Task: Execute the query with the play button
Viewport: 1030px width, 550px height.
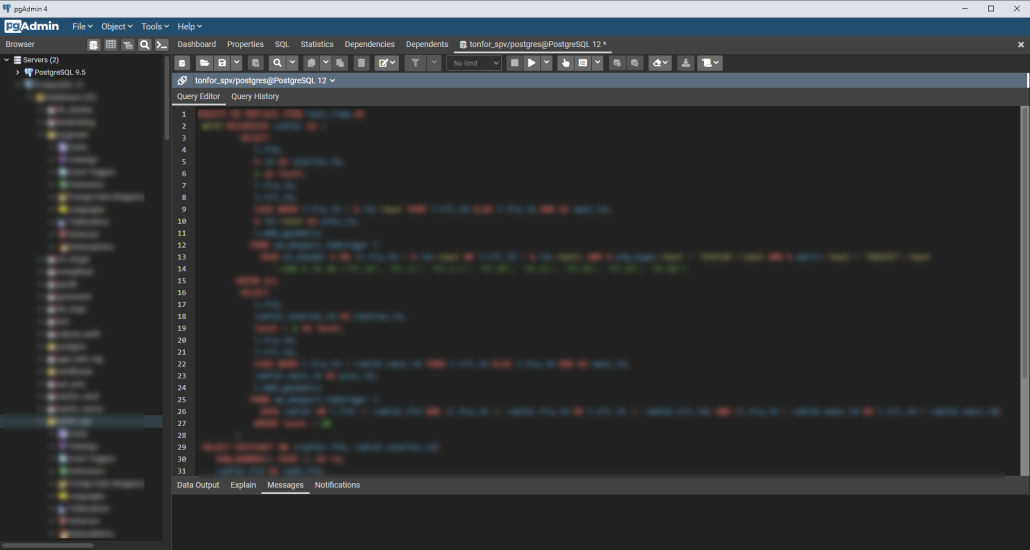Action: (532, 63)
